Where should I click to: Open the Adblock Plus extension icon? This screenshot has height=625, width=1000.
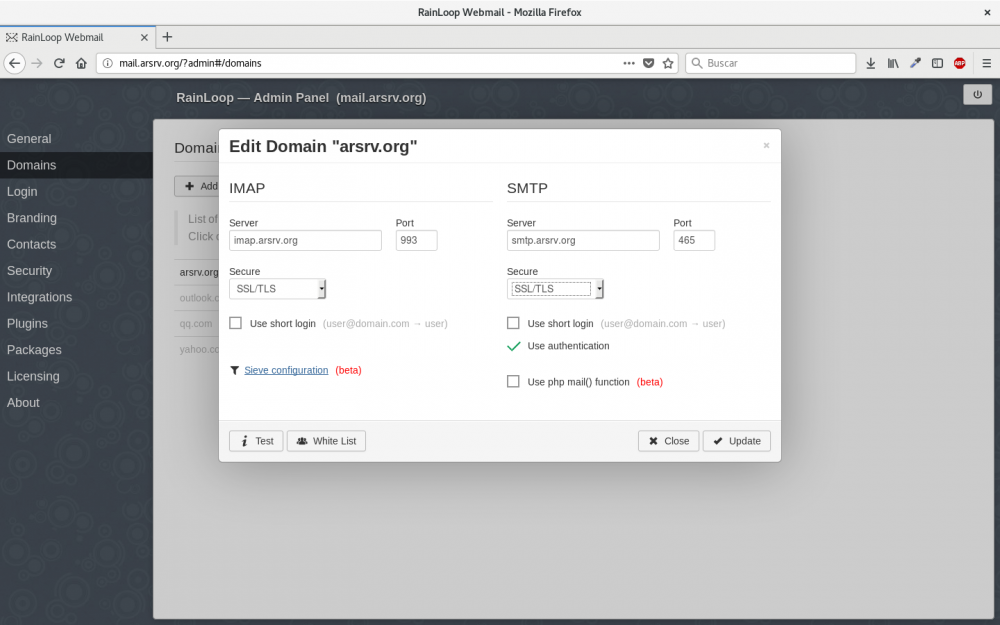(x=959, y=63)
